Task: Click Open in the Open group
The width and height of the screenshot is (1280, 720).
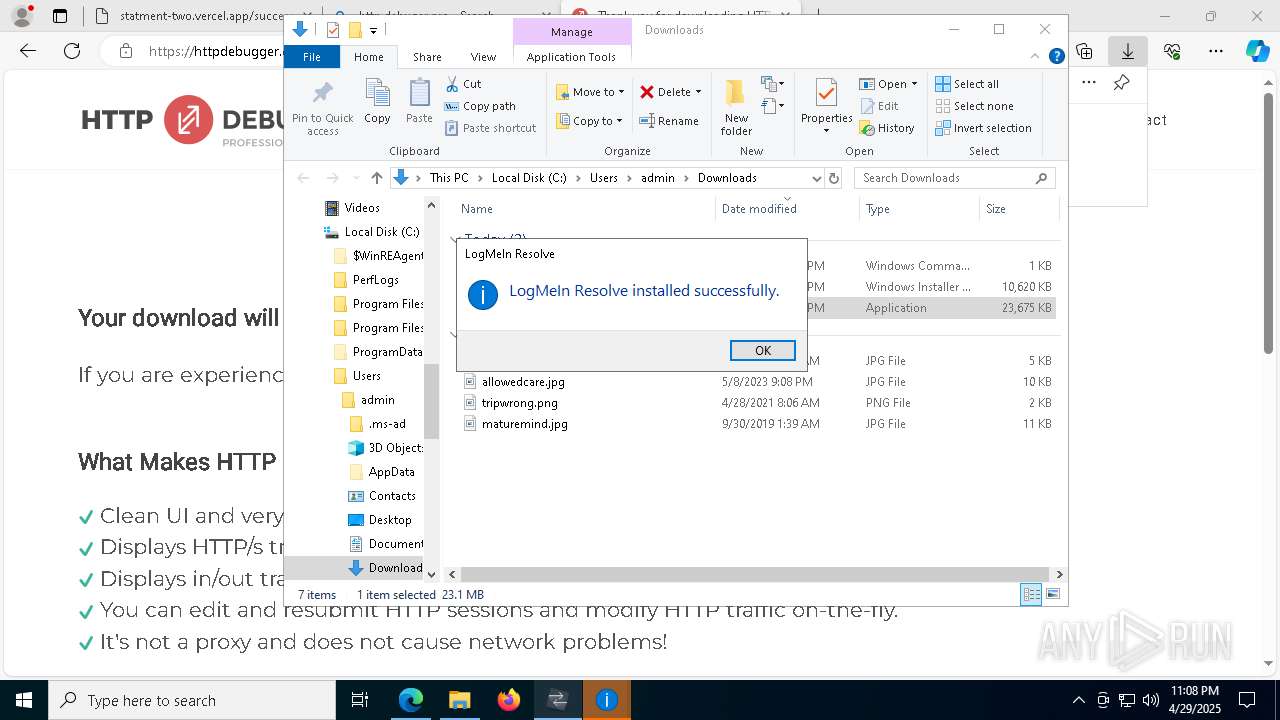Action: [x=888, y=84]
